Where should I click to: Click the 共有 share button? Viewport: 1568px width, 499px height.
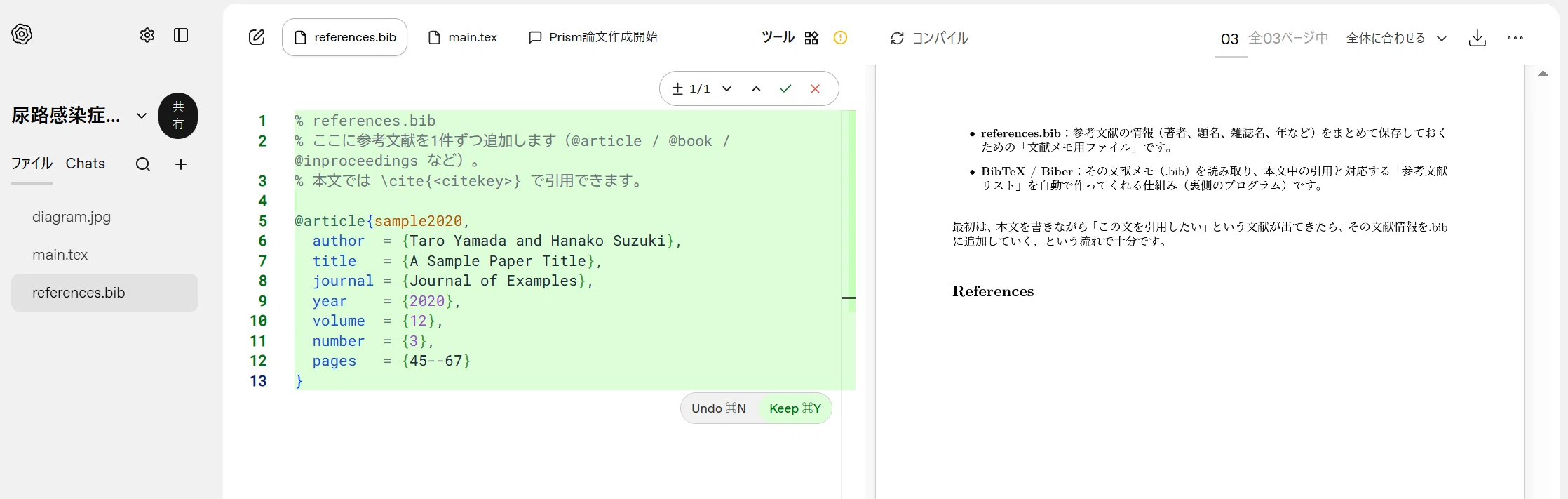coord(178,116)
